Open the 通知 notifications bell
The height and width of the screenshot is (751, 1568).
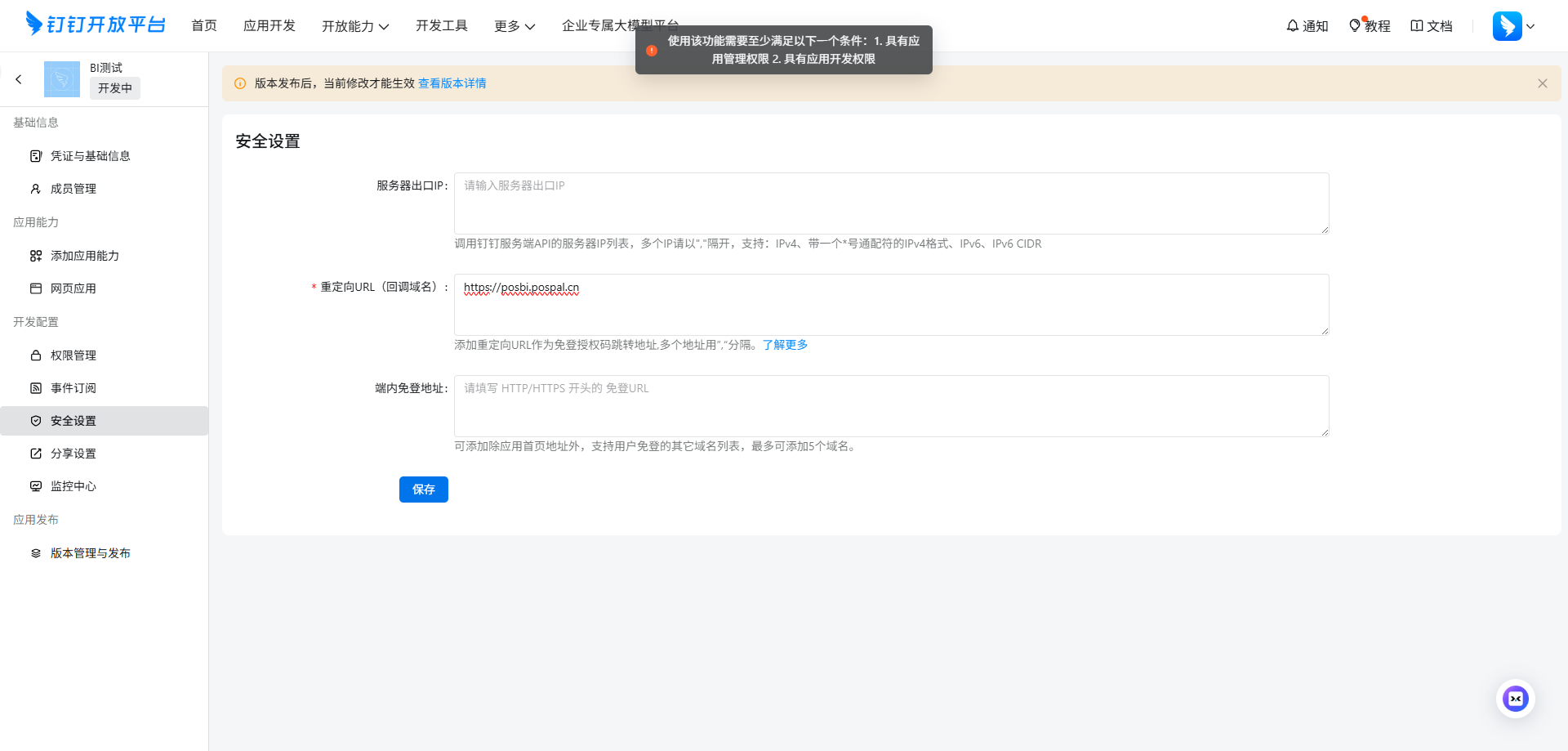[x=1306, y=25]
